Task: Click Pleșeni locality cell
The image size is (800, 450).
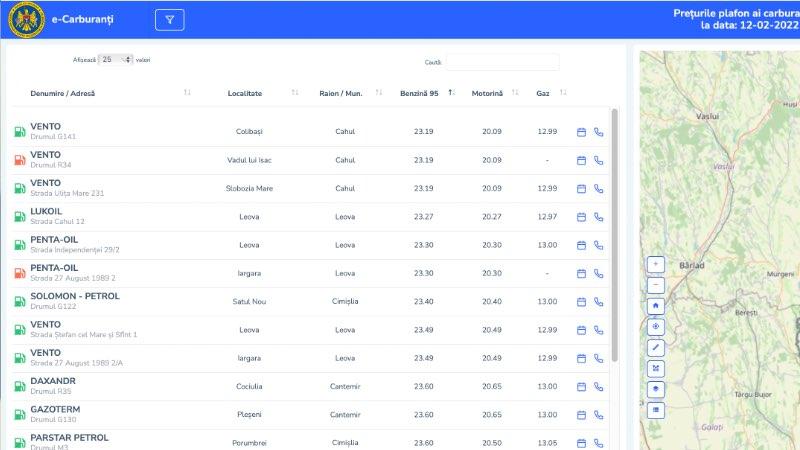Action: pos(249,415)
